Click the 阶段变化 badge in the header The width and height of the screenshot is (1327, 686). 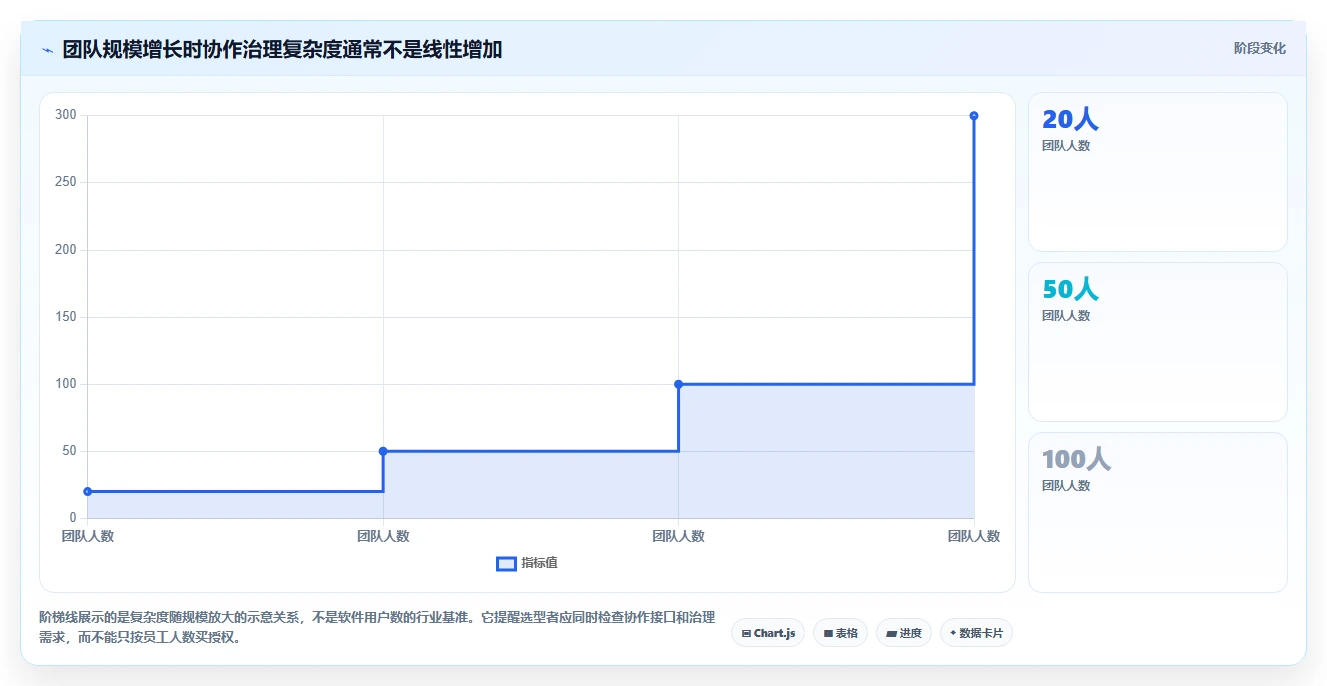pos(1259,48)
